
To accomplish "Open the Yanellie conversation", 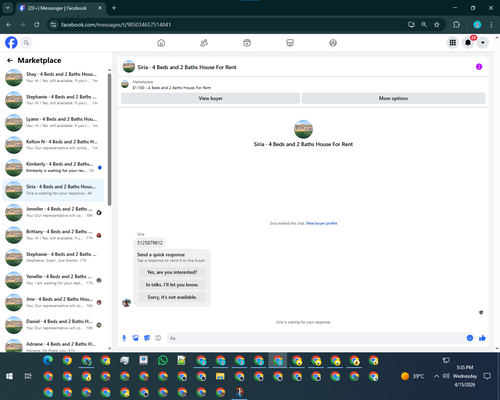I will (53, 280).
